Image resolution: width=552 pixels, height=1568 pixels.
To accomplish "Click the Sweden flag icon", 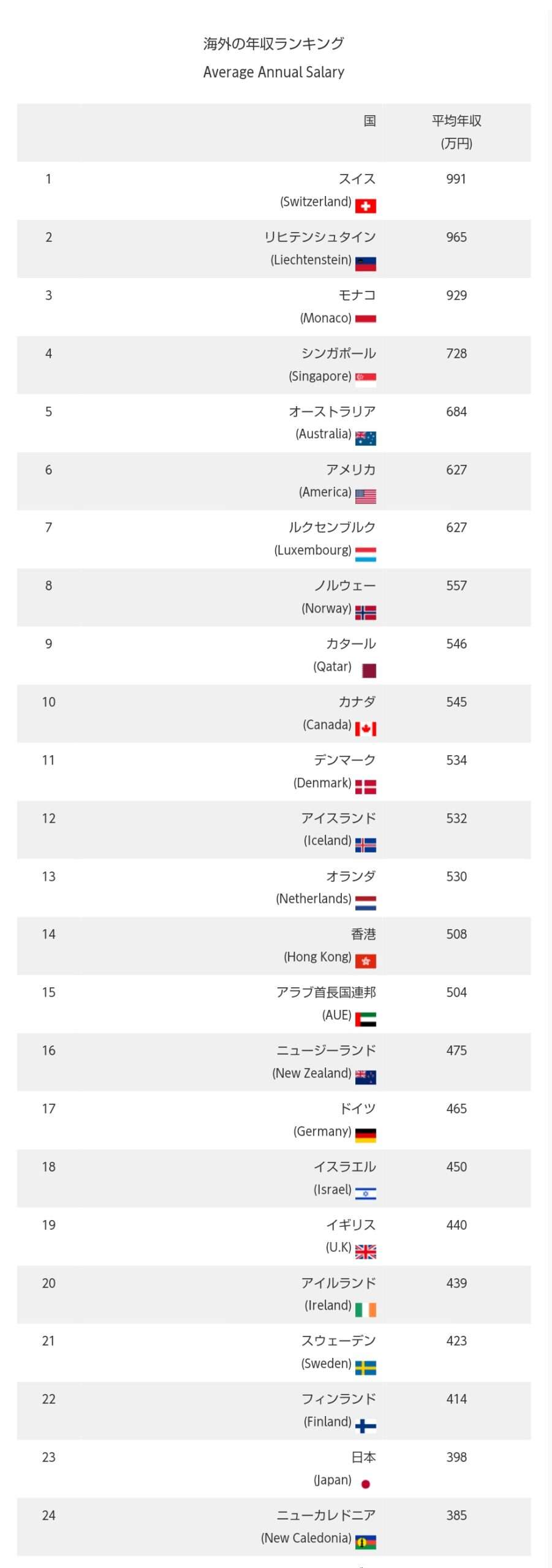I will pyautogui.click(x=365, y=1368).
